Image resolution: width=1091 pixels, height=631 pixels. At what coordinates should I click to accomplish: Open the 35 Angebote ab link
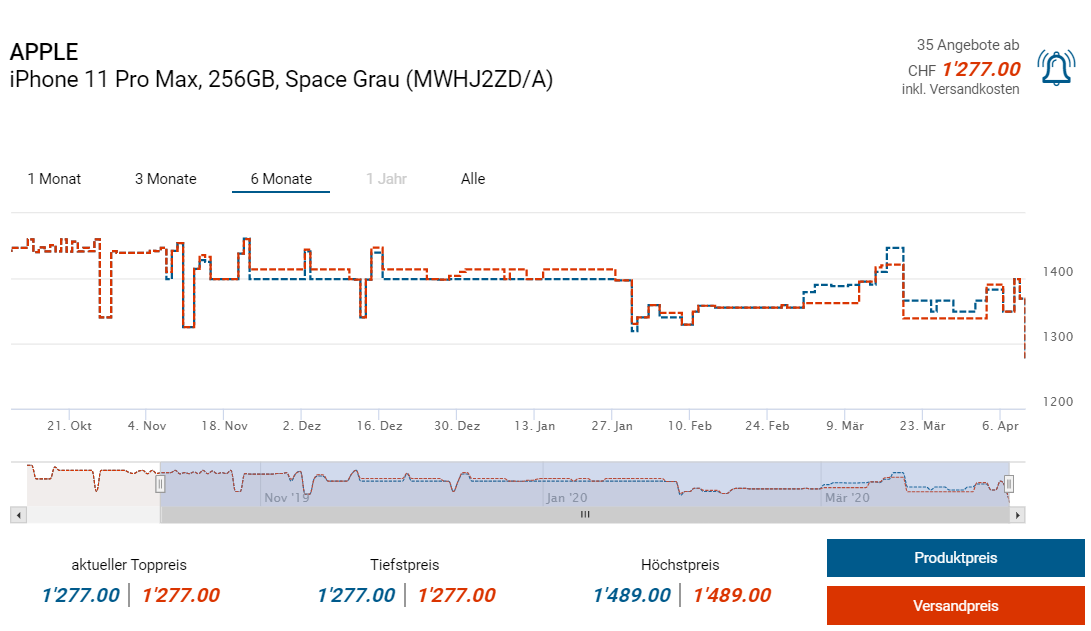(x=967, y=45)
